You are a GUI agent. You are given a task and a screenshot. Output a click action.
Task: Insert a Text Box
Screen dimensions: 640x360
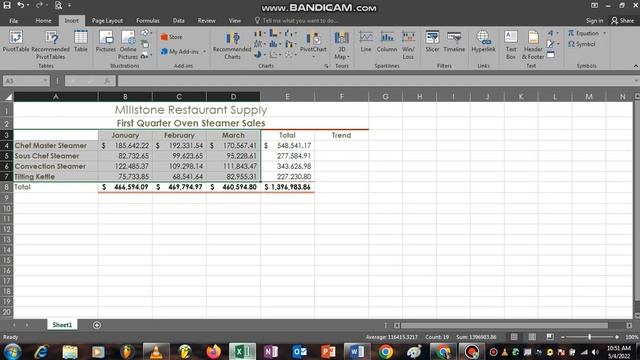[511, 45]
